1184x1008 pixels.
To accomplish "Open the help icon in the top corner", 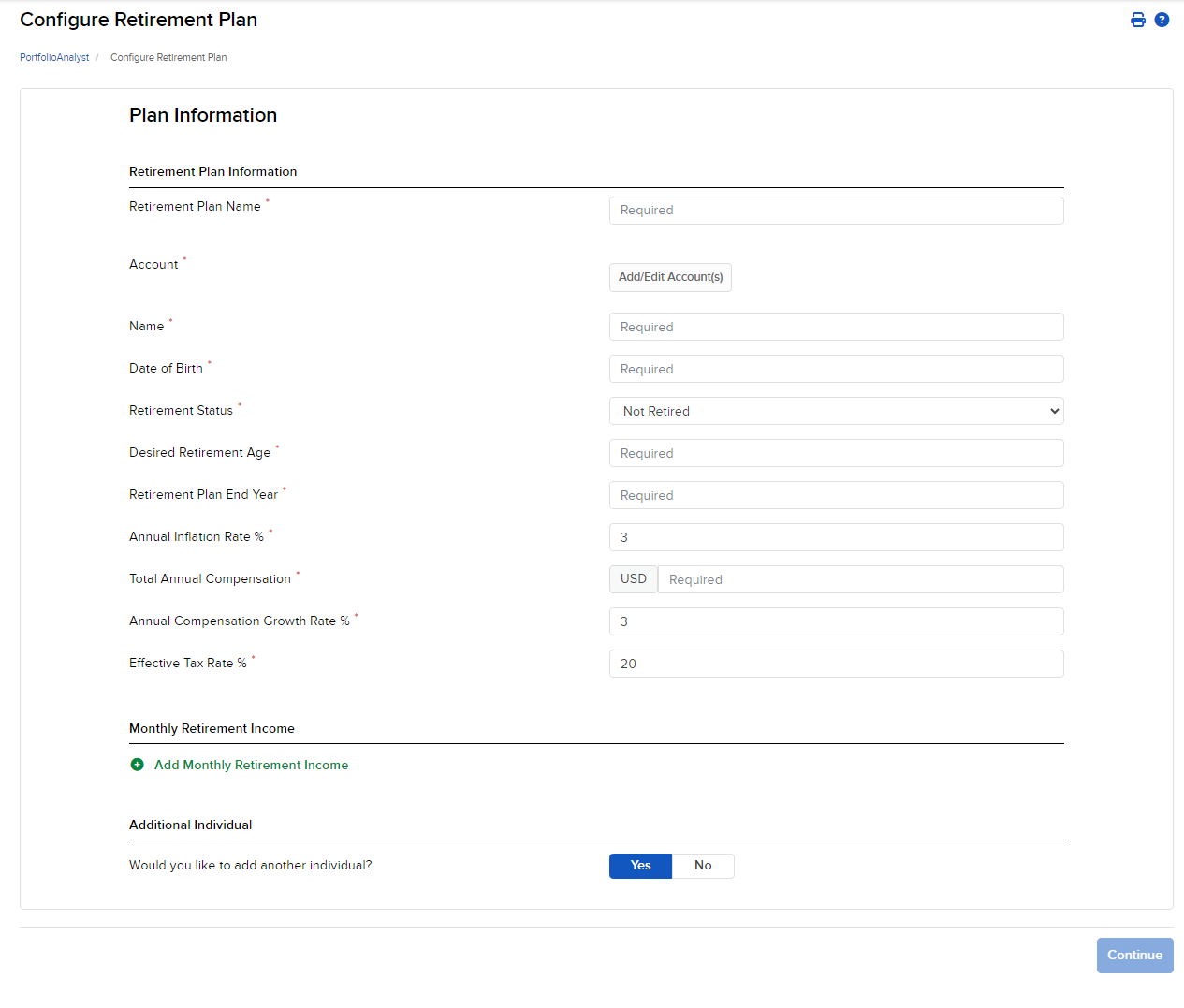I will tap(1162, 19).
